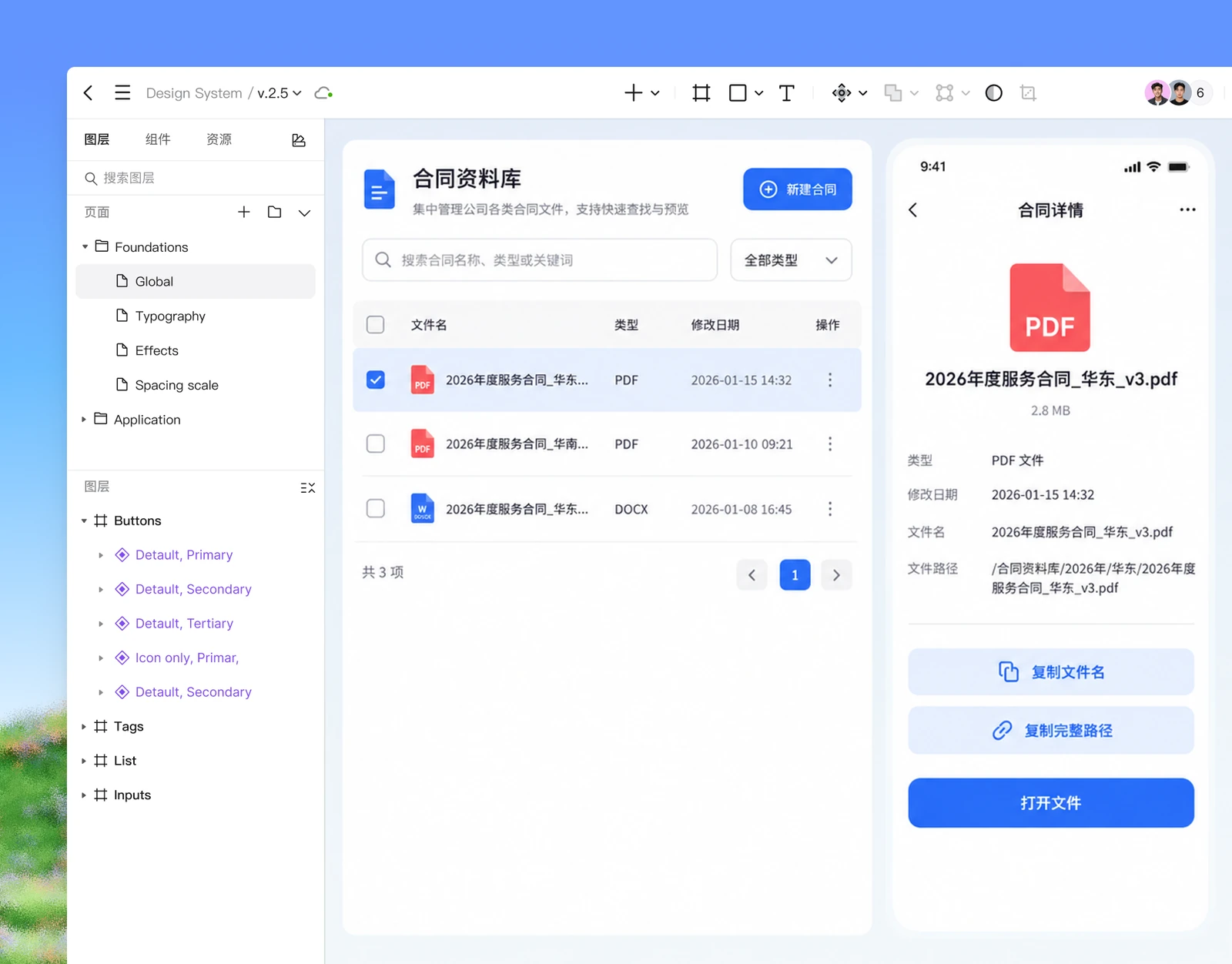Select the Rectangle shape tool
This screenshot has width=1232, height=964.
point(738,93)
